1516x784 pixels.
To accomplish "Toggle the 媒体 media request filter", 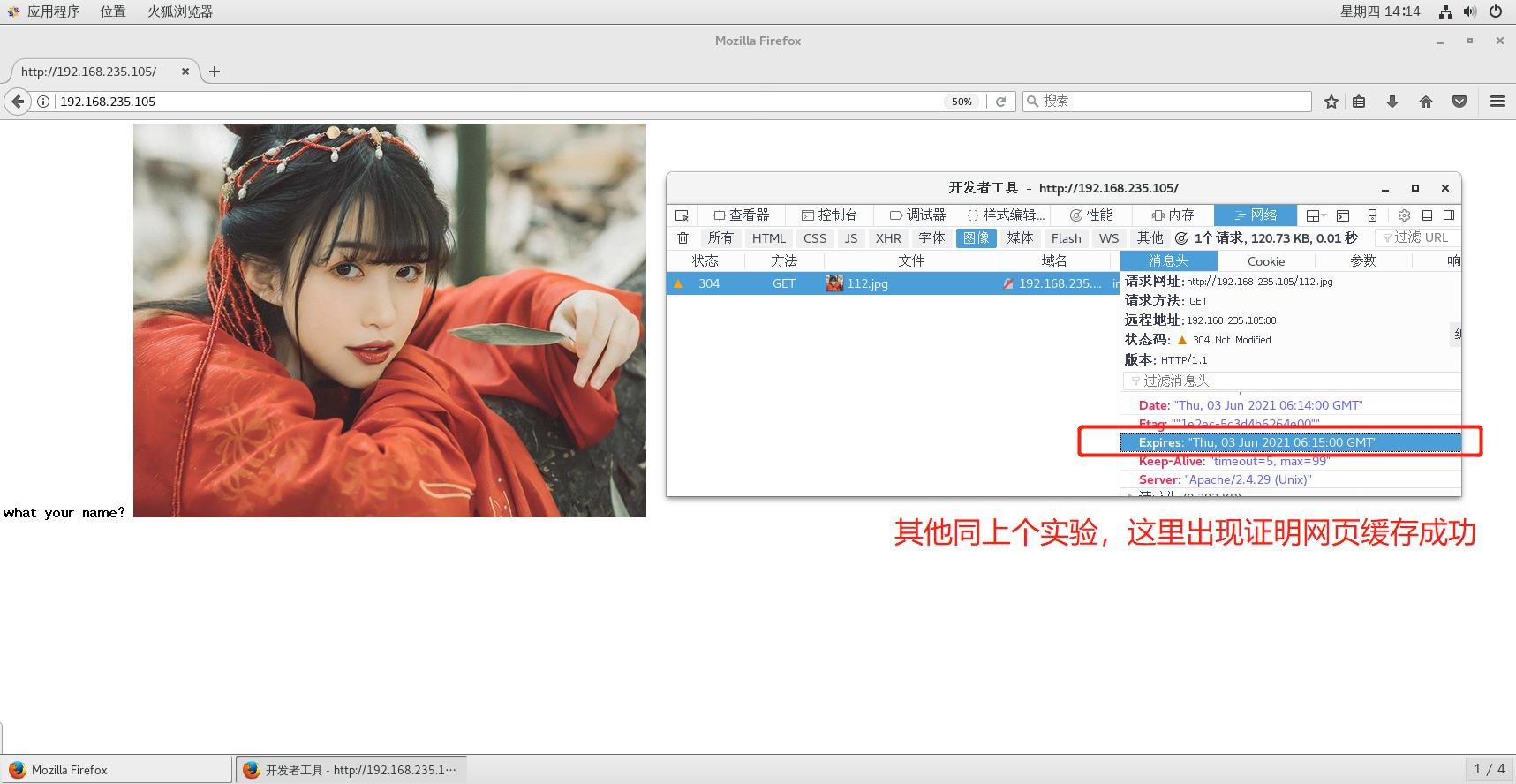I will click(x=1020, y=238).
